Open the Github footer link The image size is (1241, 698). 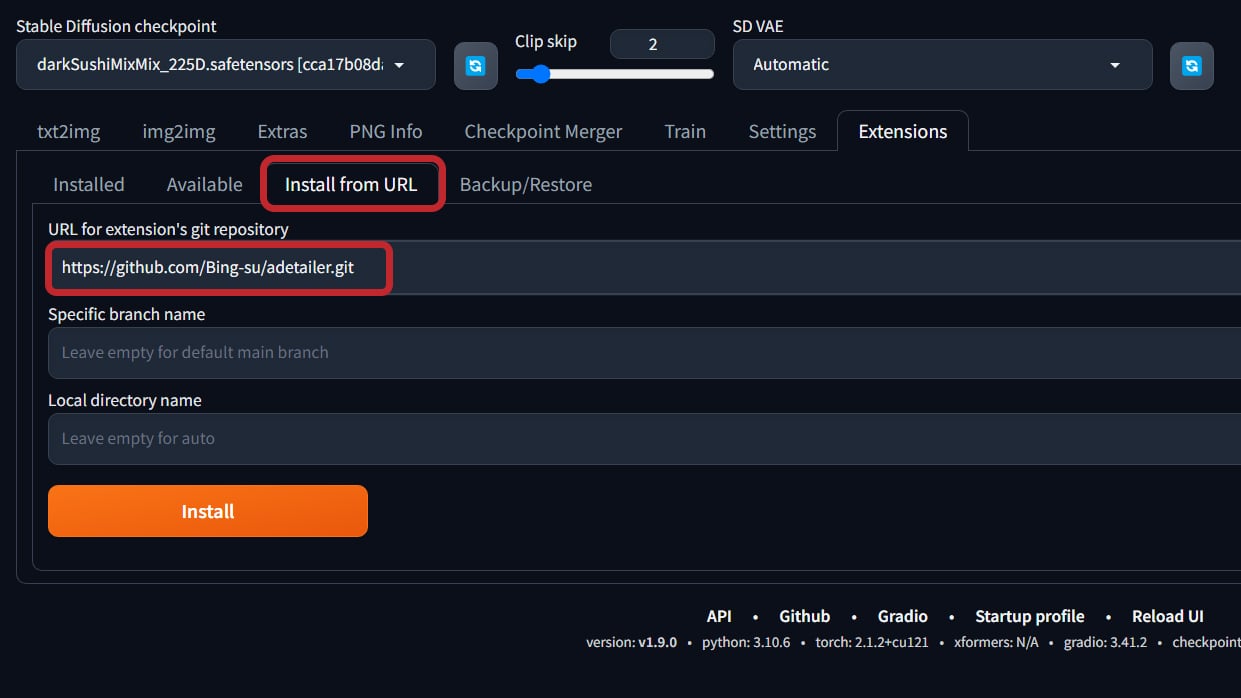[805, 616]
